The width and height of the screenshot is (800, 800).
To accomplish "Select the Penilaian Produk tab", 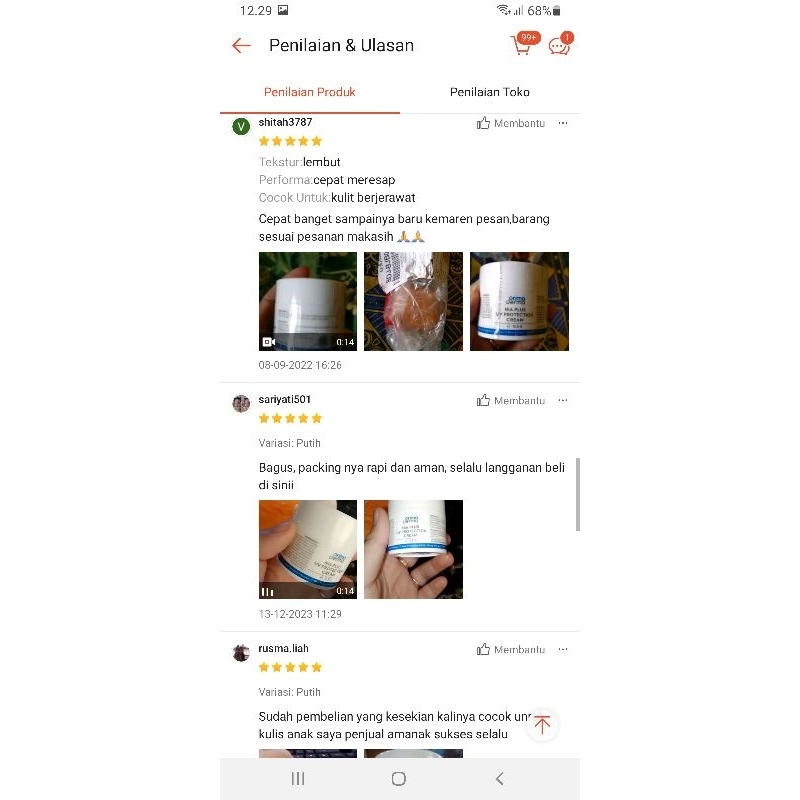I will 310,92.
